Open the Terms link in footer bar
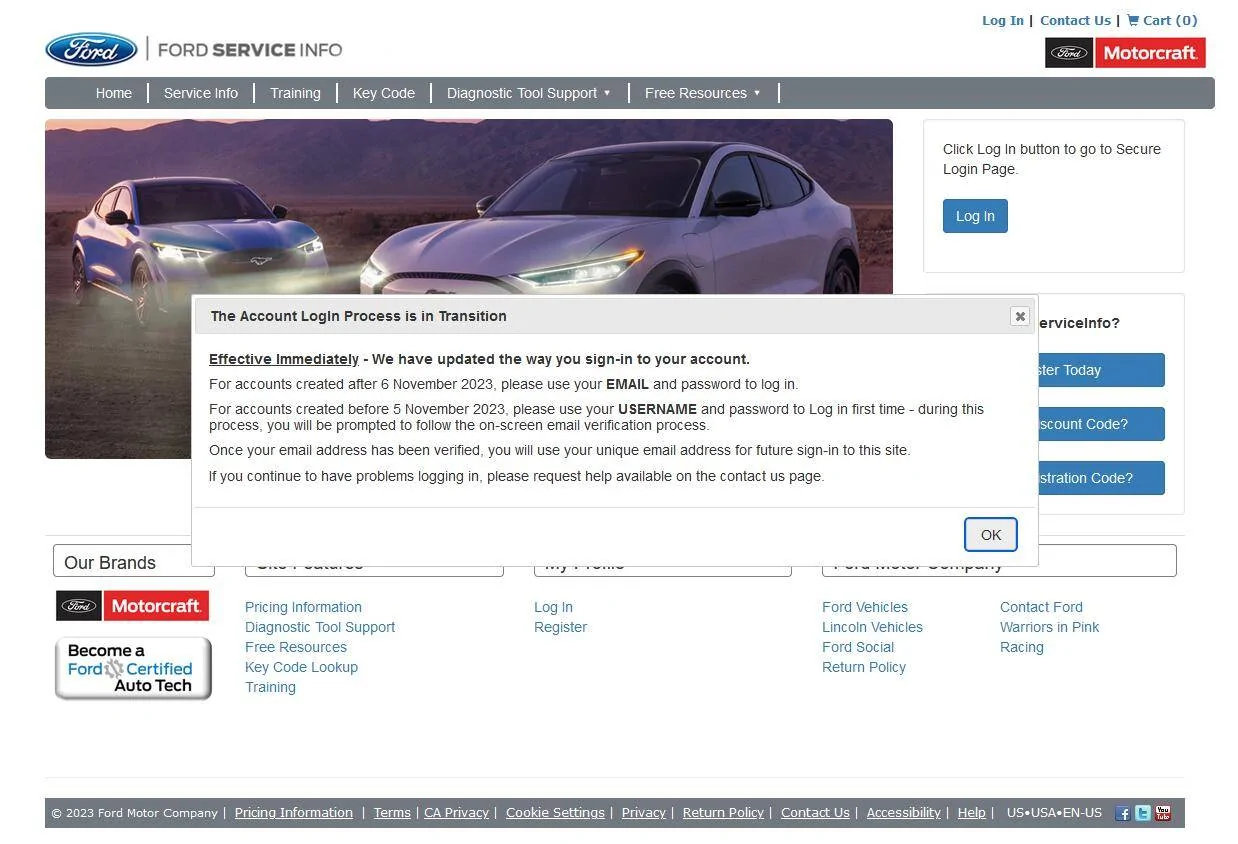The image size is (1238, 844). tap(392, 813)
